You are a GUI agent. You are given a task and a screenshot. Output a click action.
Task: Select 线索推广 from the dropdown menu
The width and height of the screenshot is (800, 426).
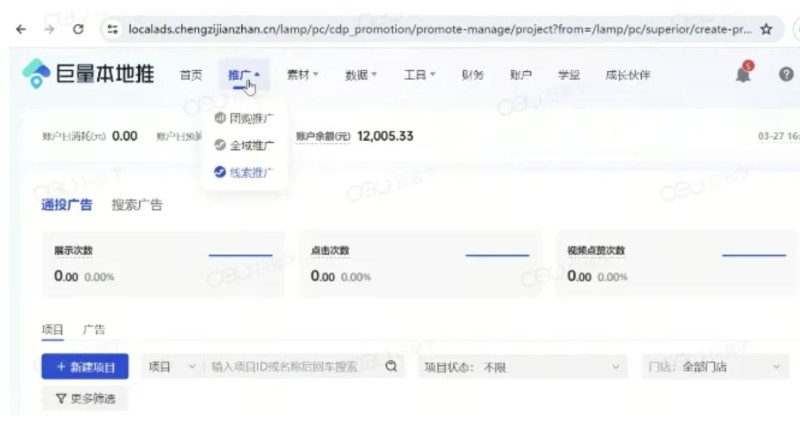click(244, 172)
